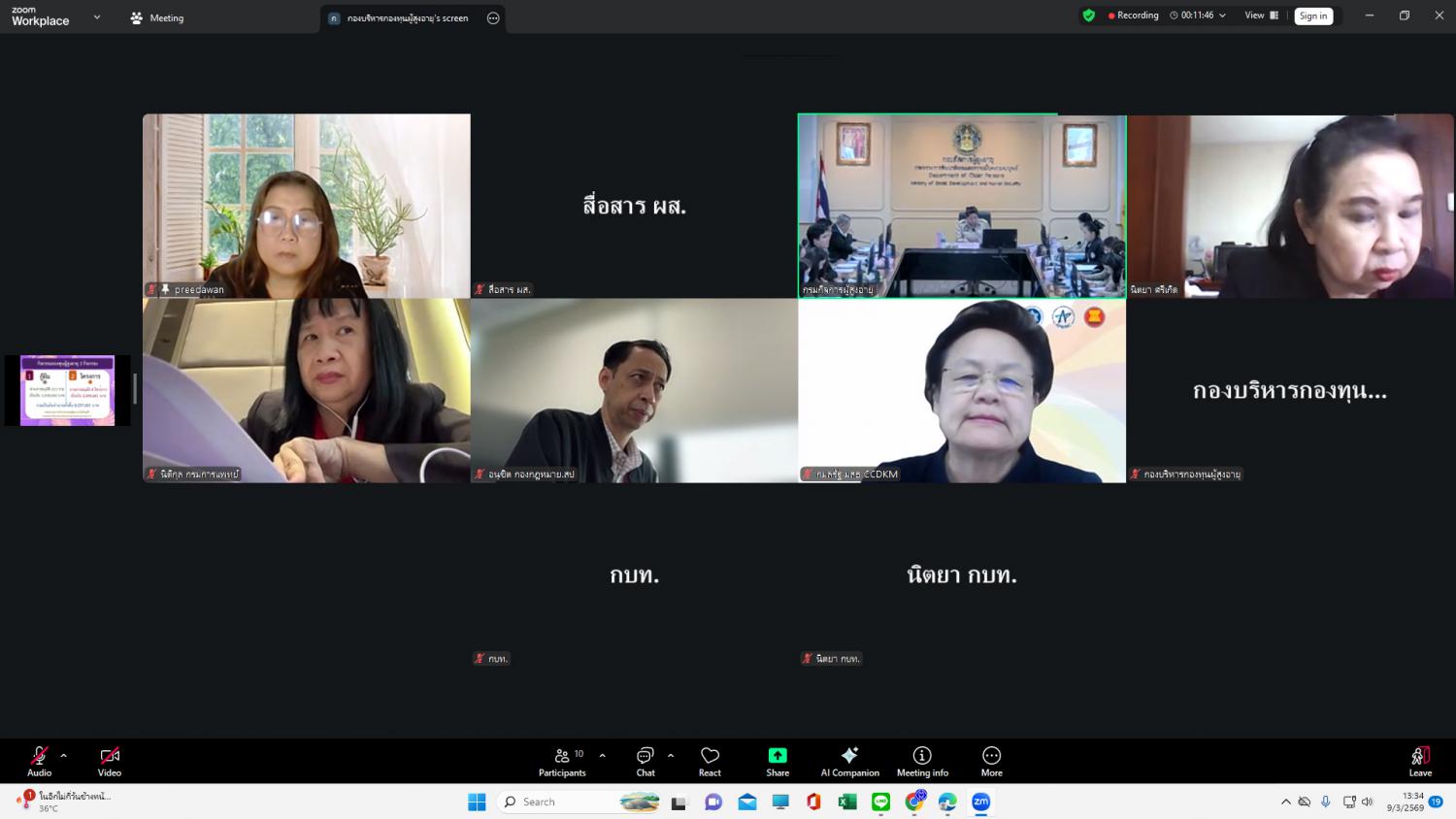Open the More options menu
The height and width of the screenshot is (819, 1456).
coord(991,760)
